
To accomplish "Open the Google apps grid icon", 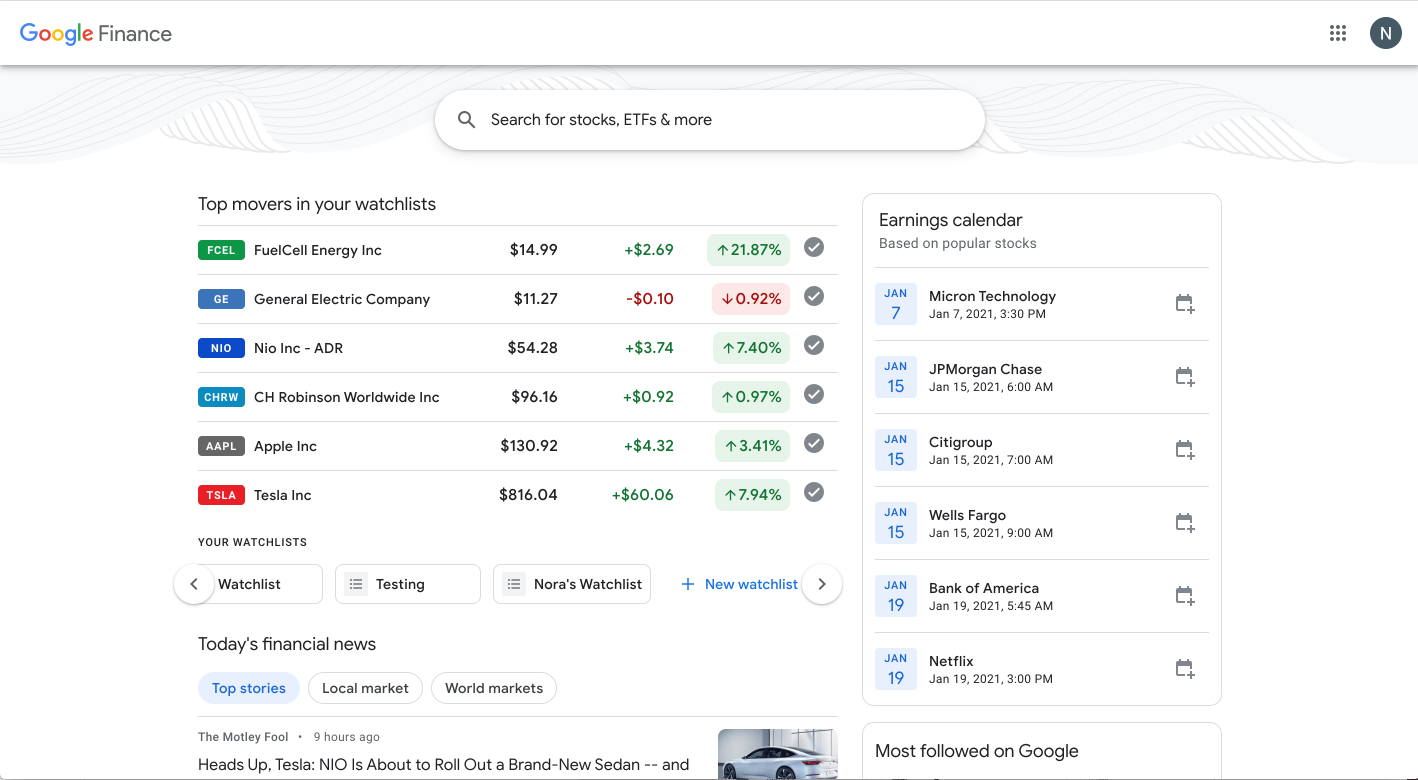I will coord(1338,33).
